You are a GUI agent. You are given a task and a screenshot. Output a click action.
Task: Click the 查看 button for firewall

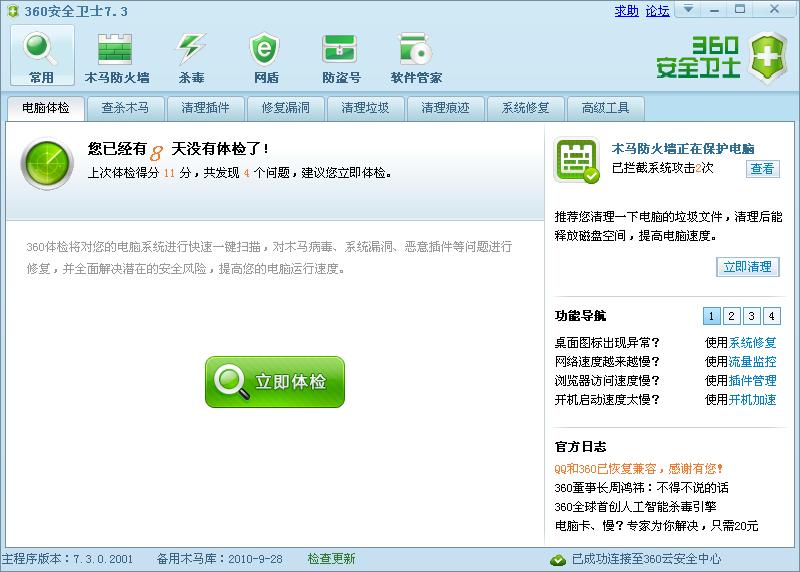coord(762,168)
